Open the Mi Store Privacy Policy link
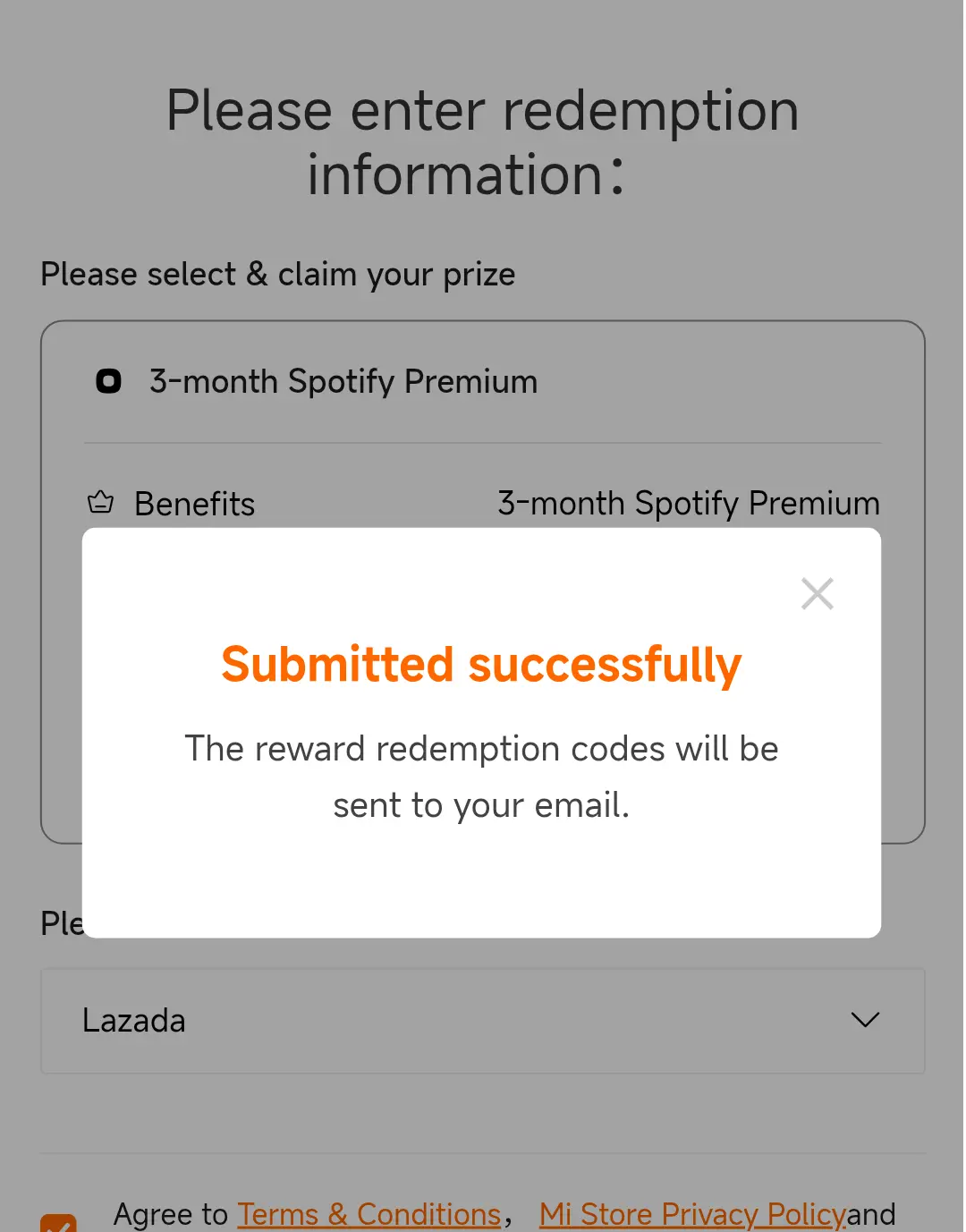 click(x=692, y=1215)
